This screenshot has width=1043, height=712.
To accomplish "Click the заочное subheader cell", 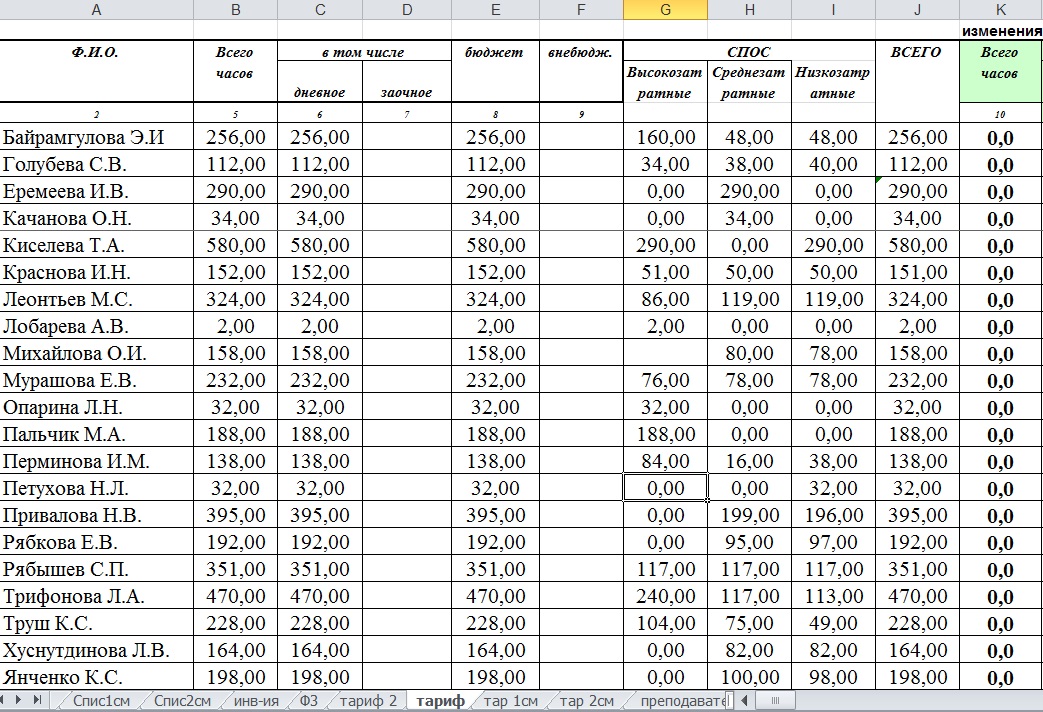I will click(x=407, y=82).
